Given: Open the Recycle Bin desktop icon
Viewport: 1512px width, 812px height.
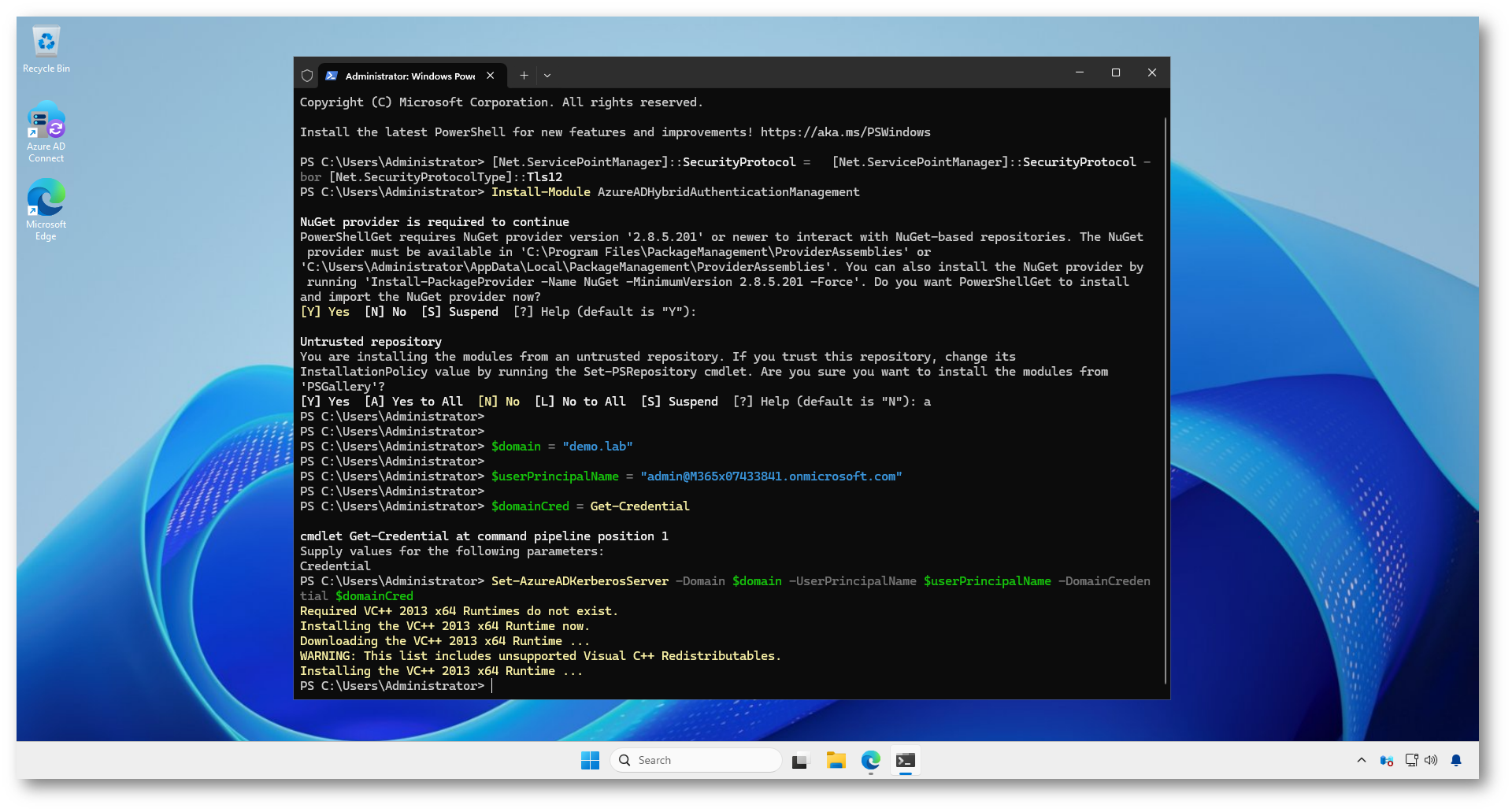Looking at the screenshot, I should [46, 50].
